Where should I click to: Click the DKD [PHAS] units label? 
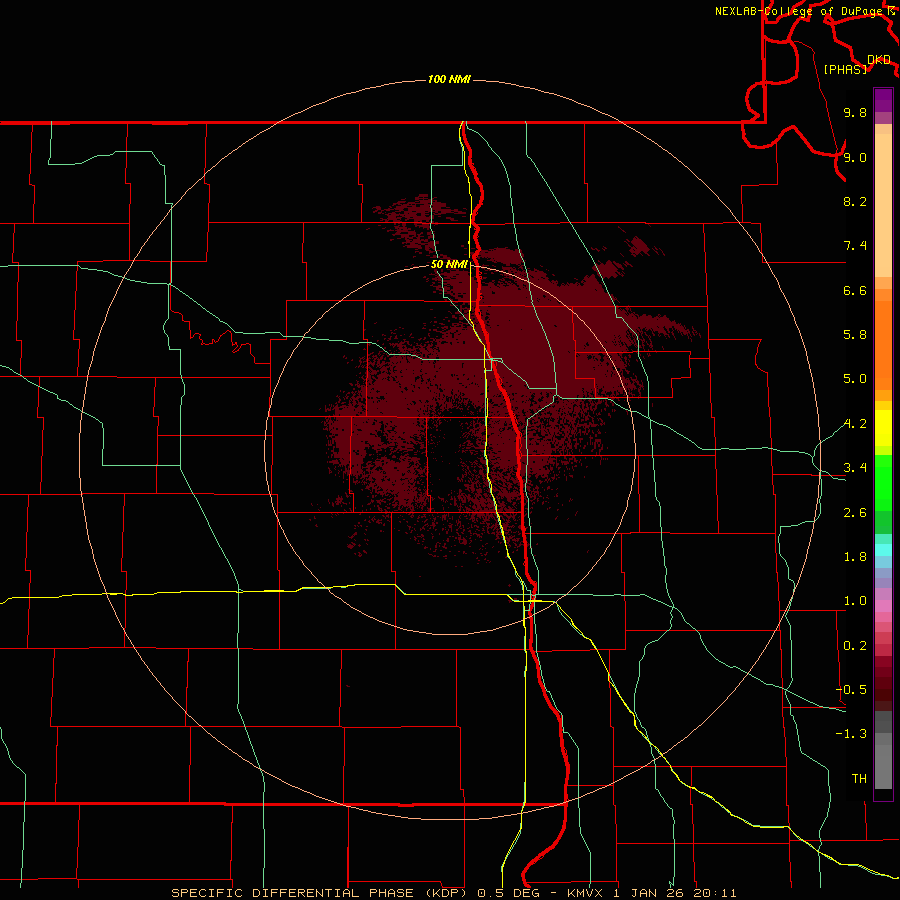856,64
